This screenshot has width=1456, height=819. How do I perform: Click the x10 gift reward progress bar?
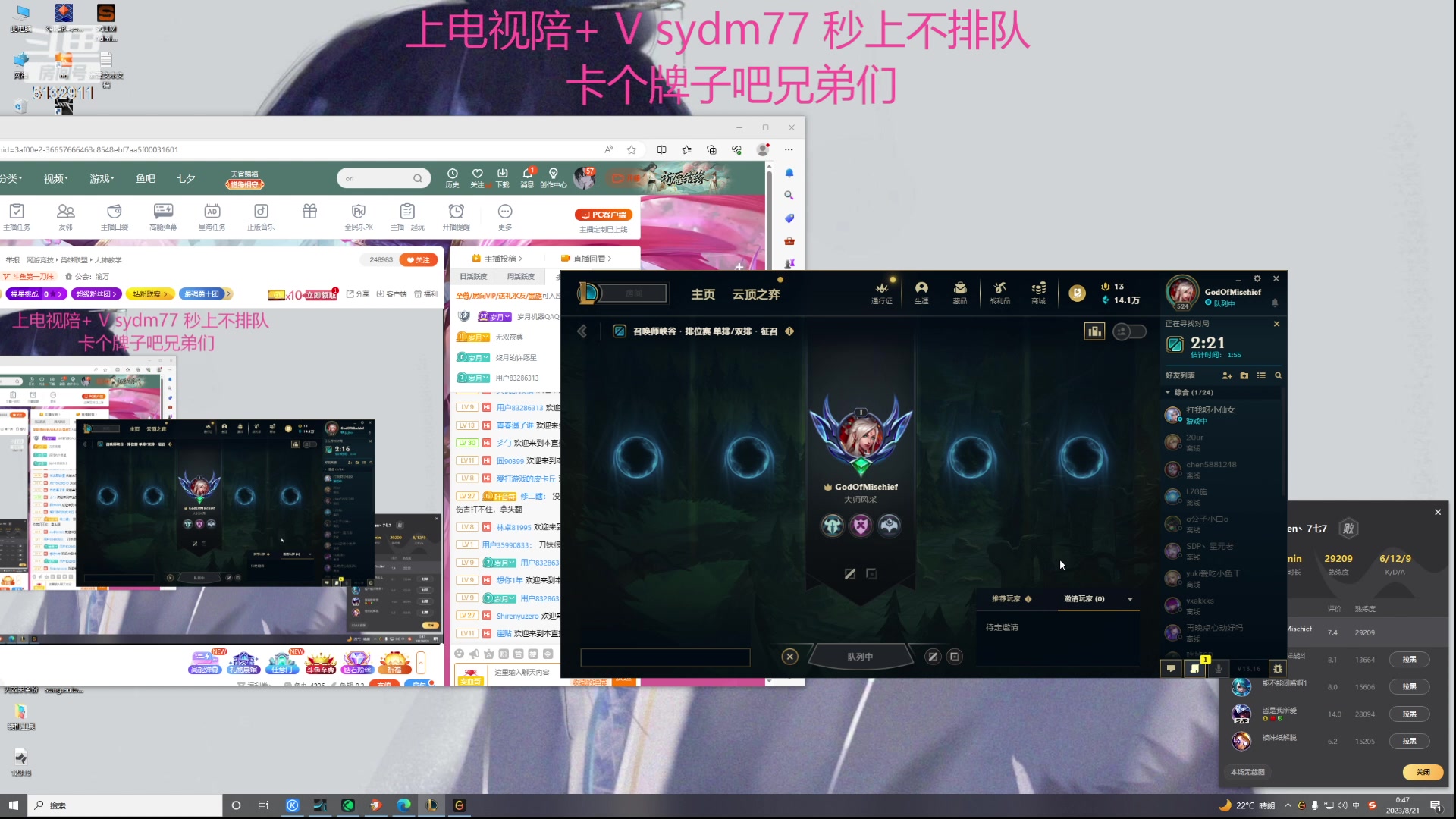tap(281, 293)
